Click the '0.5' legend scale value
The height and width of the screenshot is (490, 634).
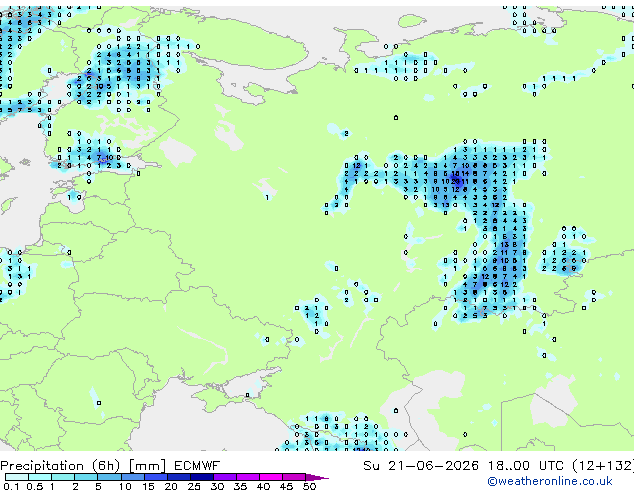click(35, 486)
